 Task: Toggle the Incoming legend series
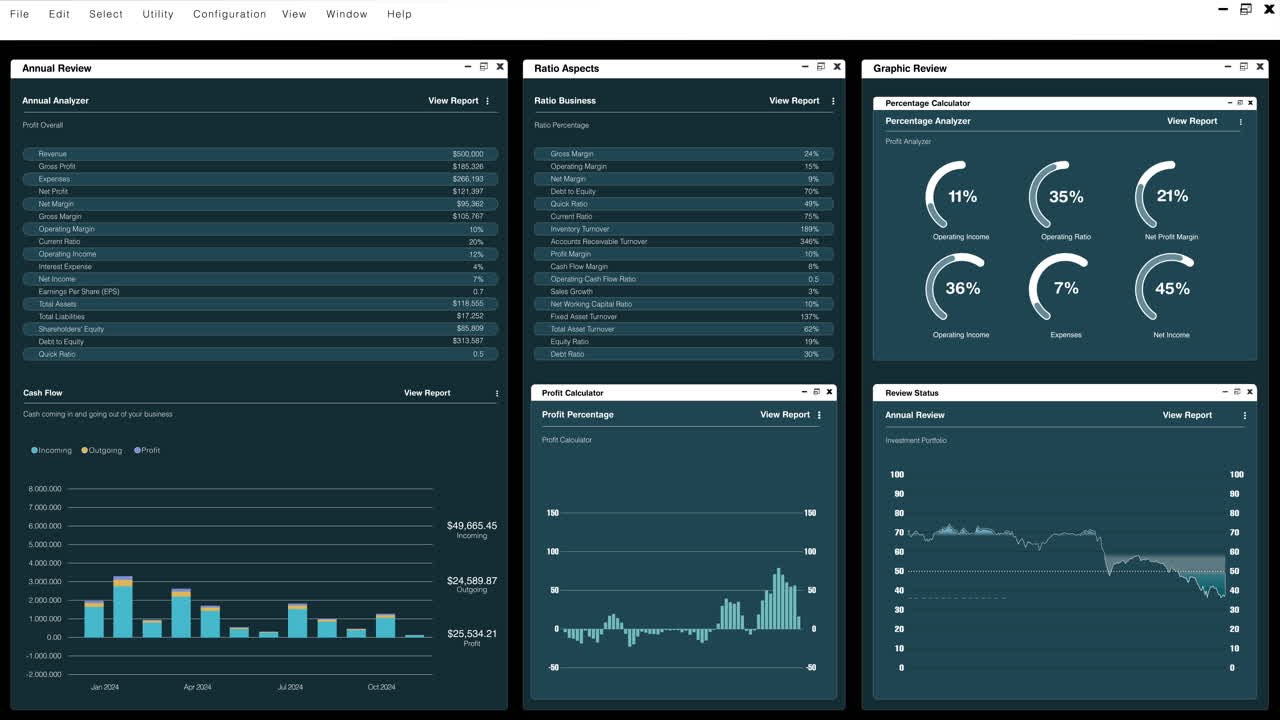52,451
